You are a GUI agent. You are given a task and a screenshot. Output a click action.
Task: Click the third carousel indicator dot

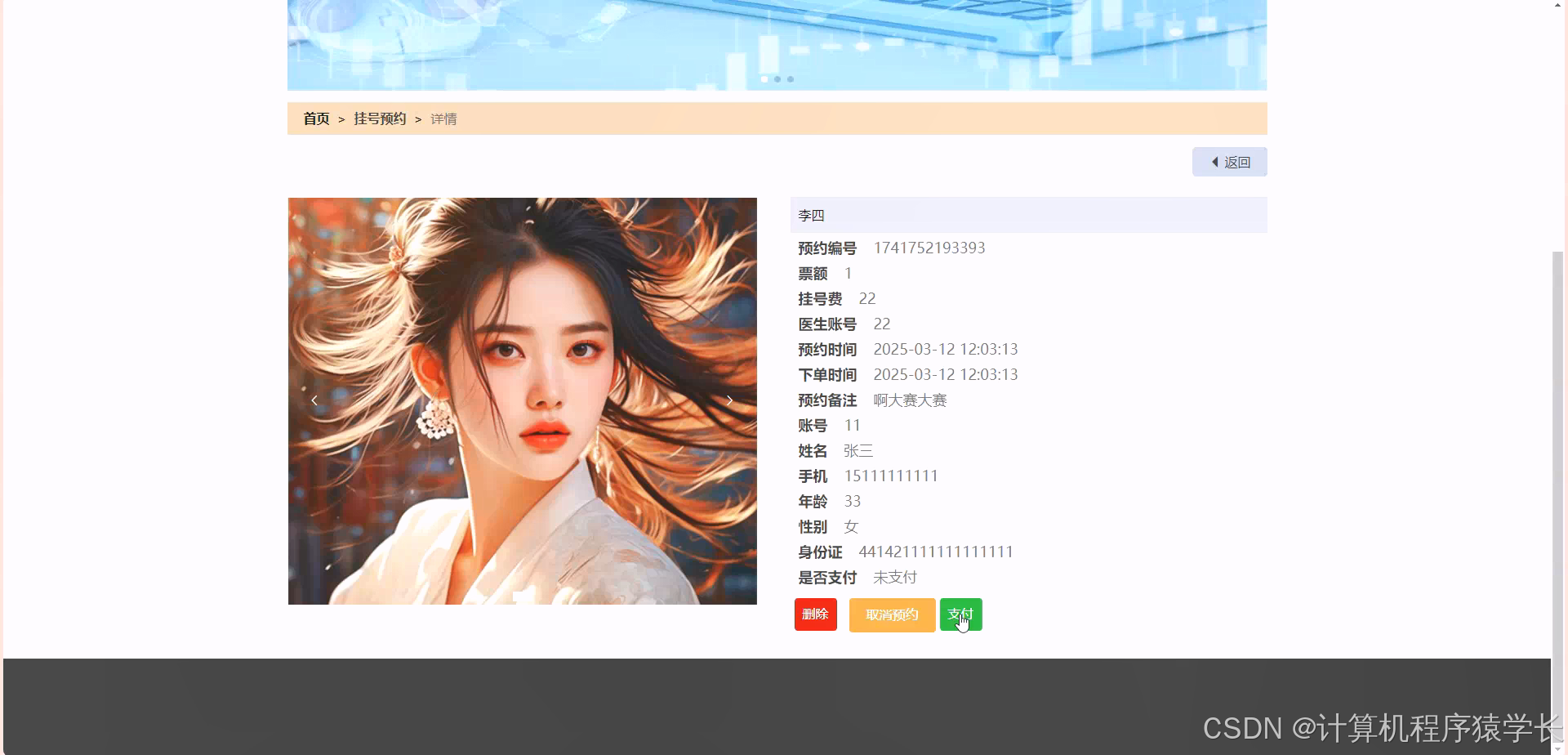pyautogui.click(x=790, y=78)
